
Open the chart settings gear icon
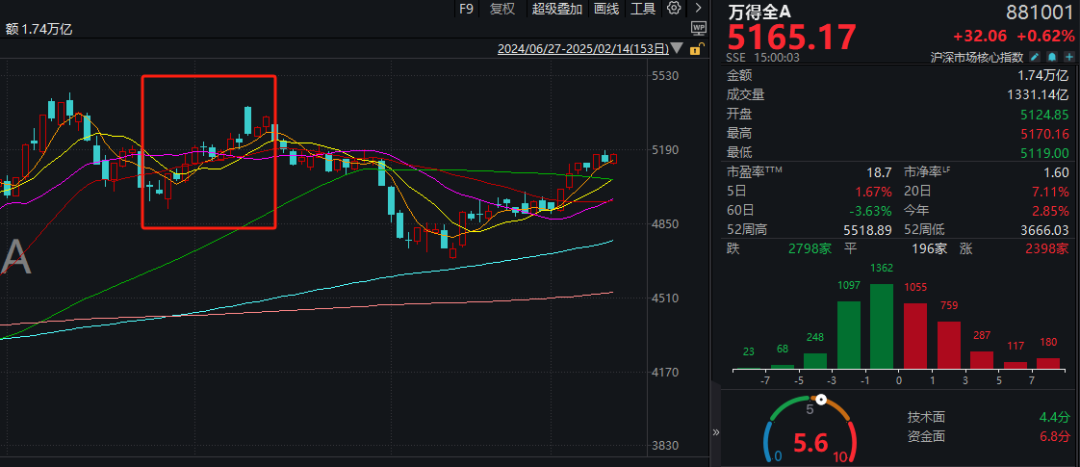[x=673, y=8]
